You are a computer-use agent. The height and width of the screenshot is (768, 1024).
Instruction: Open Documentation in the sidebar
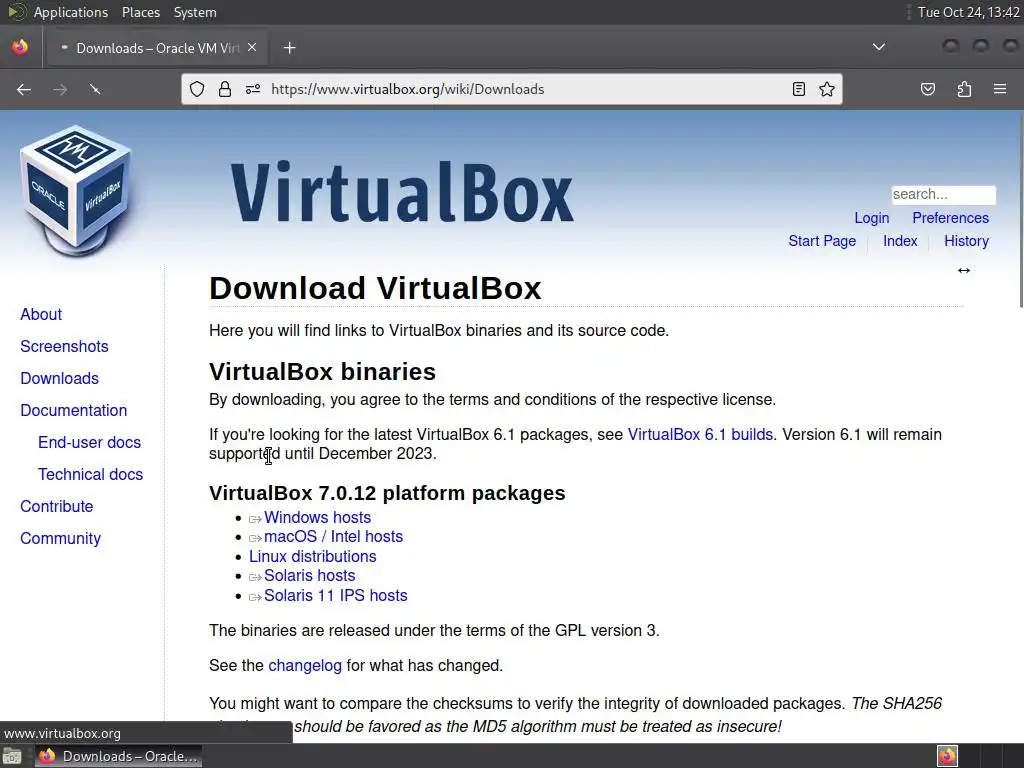coord(74,411)
